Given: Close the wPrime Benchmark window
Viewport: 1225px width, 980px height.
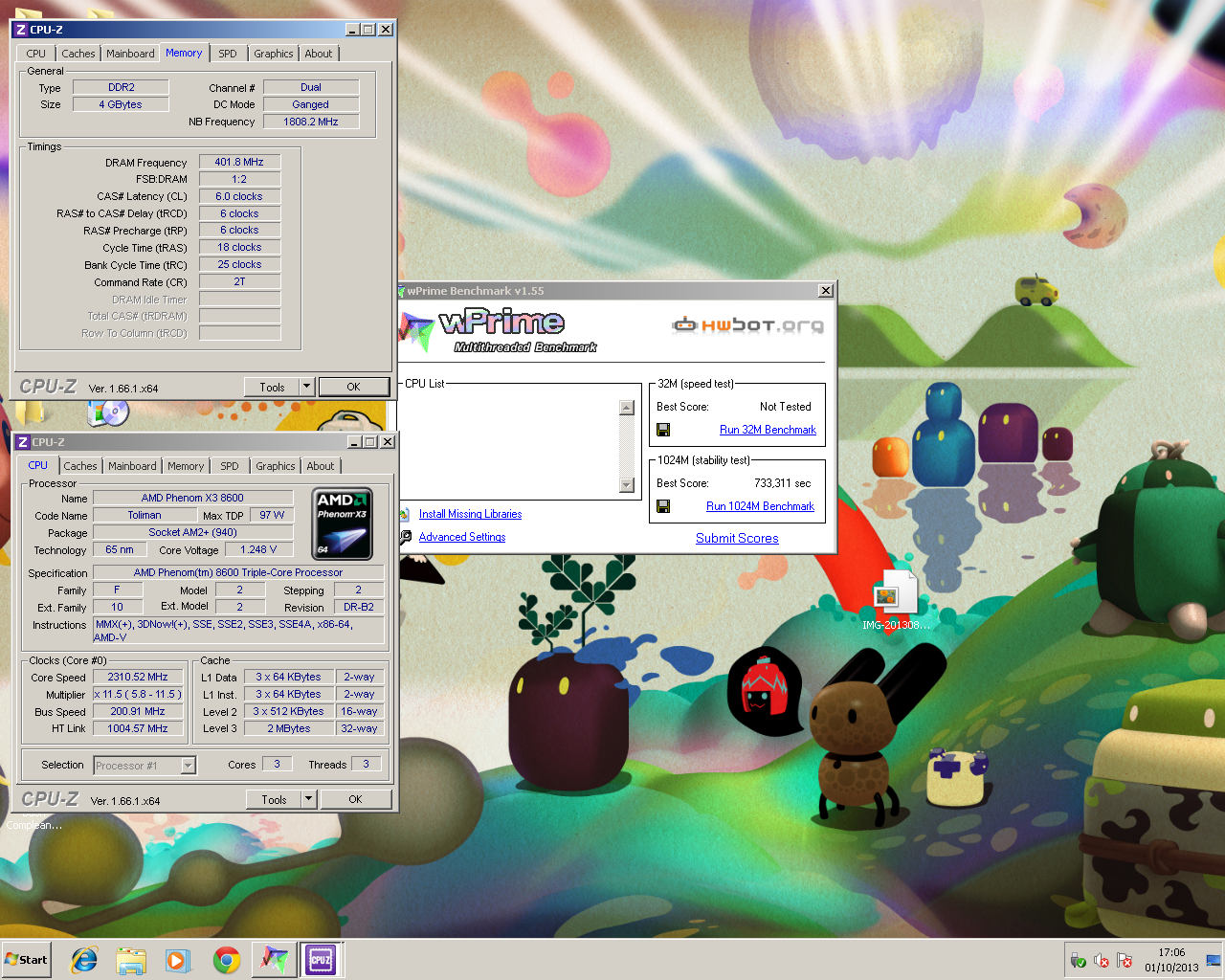Looking at the screenshot, I should click(x=825, y=291).
